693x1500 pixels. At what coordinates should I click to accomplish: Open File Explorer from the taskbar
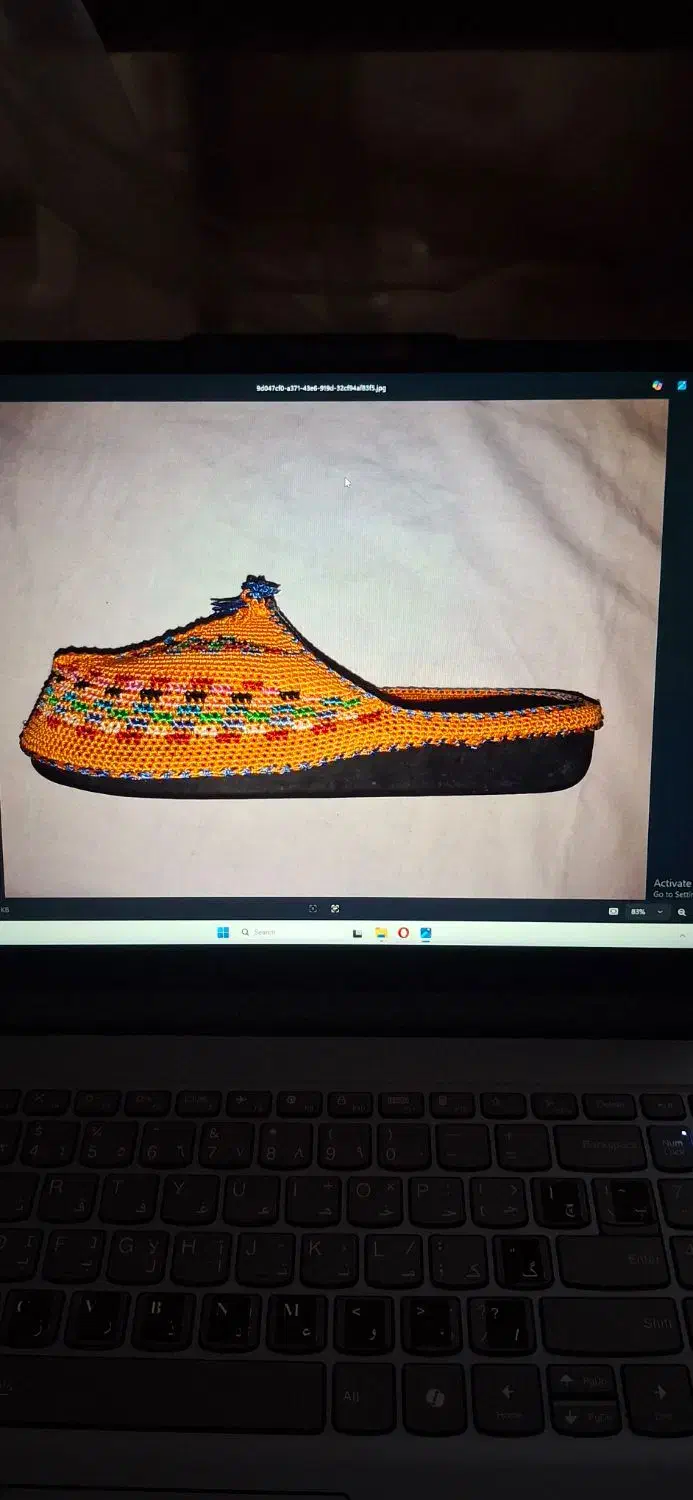click(381, 933)
